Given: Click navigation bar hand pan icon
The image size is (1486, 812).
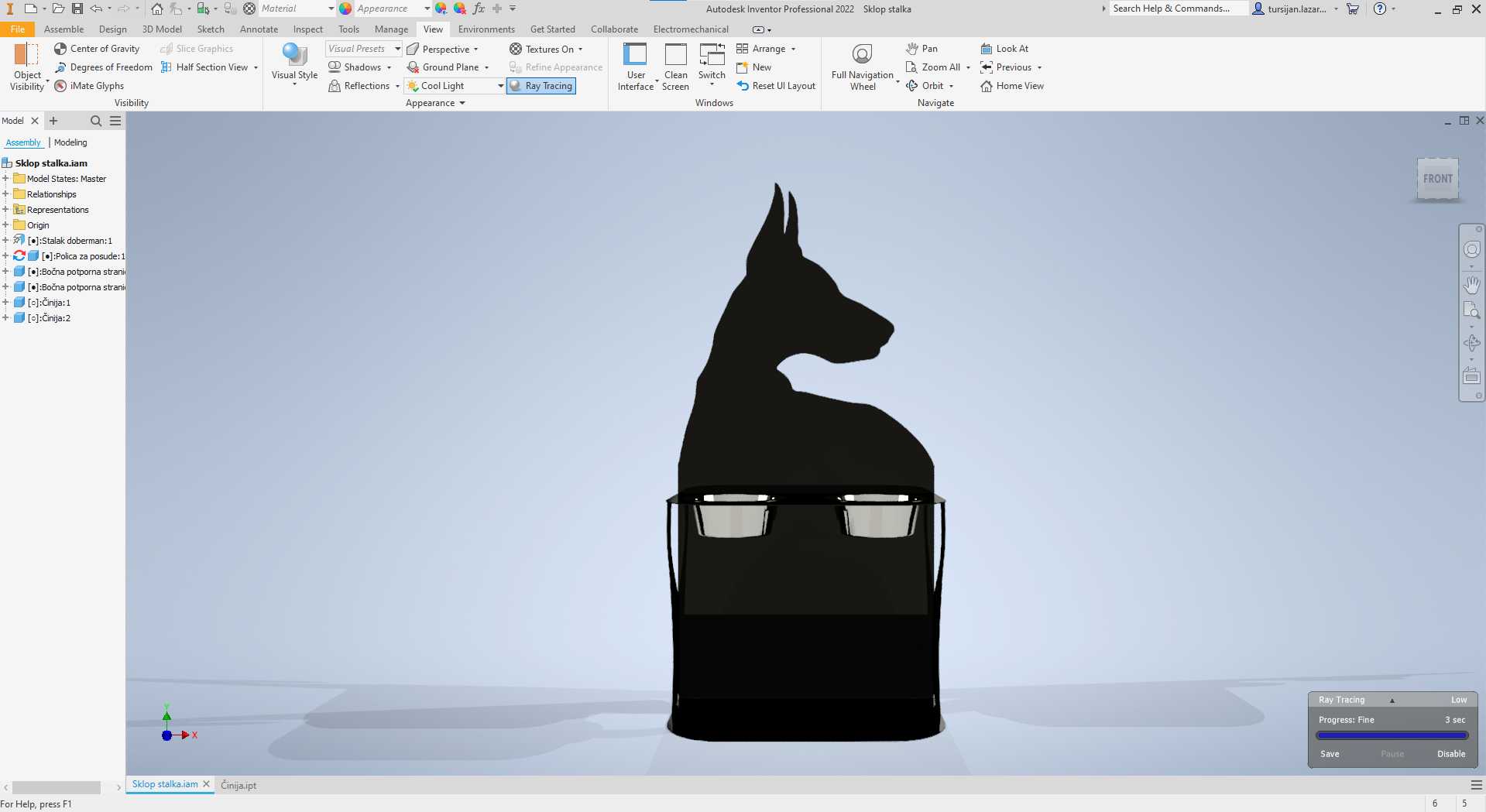Looking at the screenshot, I should click(x=1471, y=285).
